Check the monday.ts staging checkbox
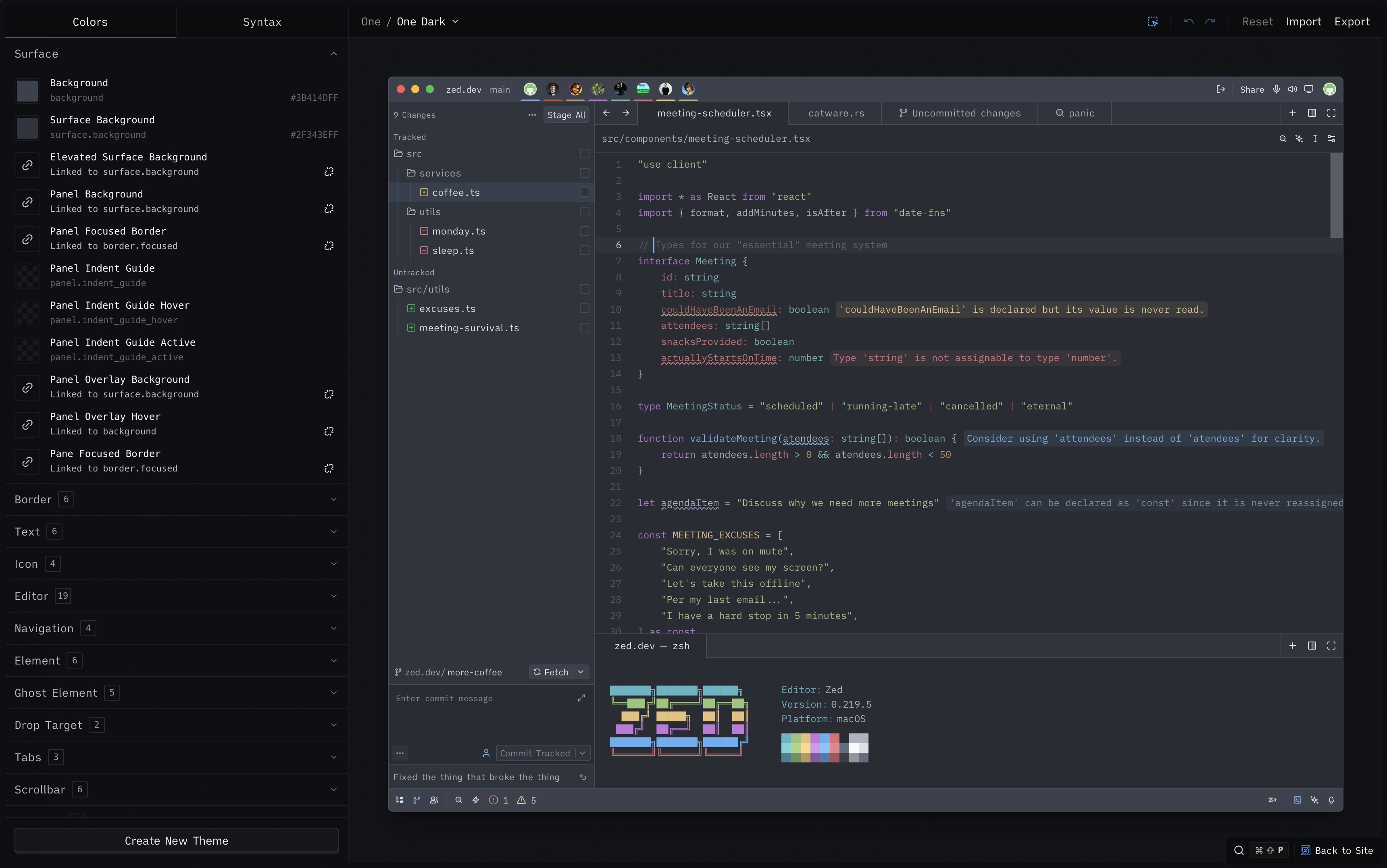This screenshot has width=1387, height=868. coord(584,231)
